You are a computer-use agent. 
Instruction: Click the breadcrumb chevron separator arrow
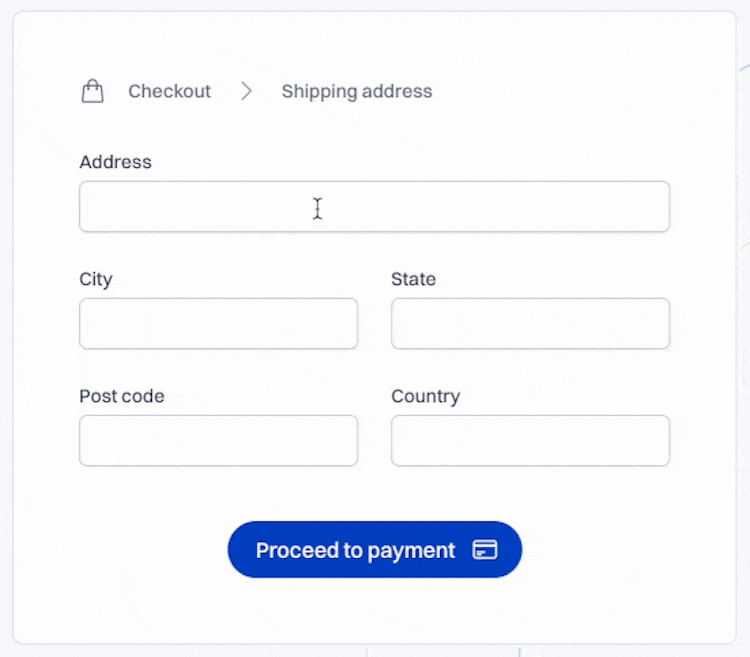tap(247, 92)
